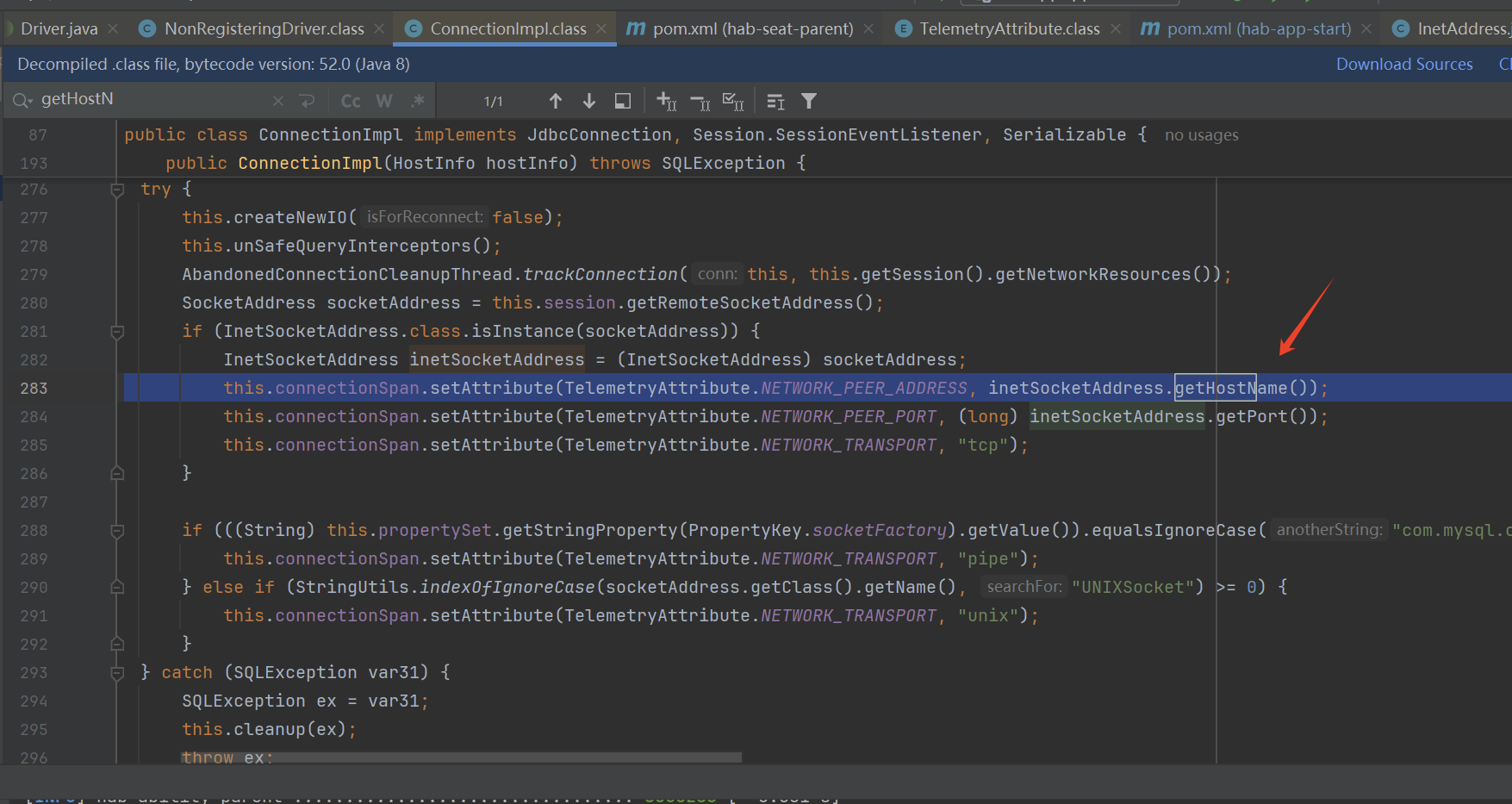This screenshot has width=1512, height=804.
Task: Enable Regex search option
Action: 418,101
